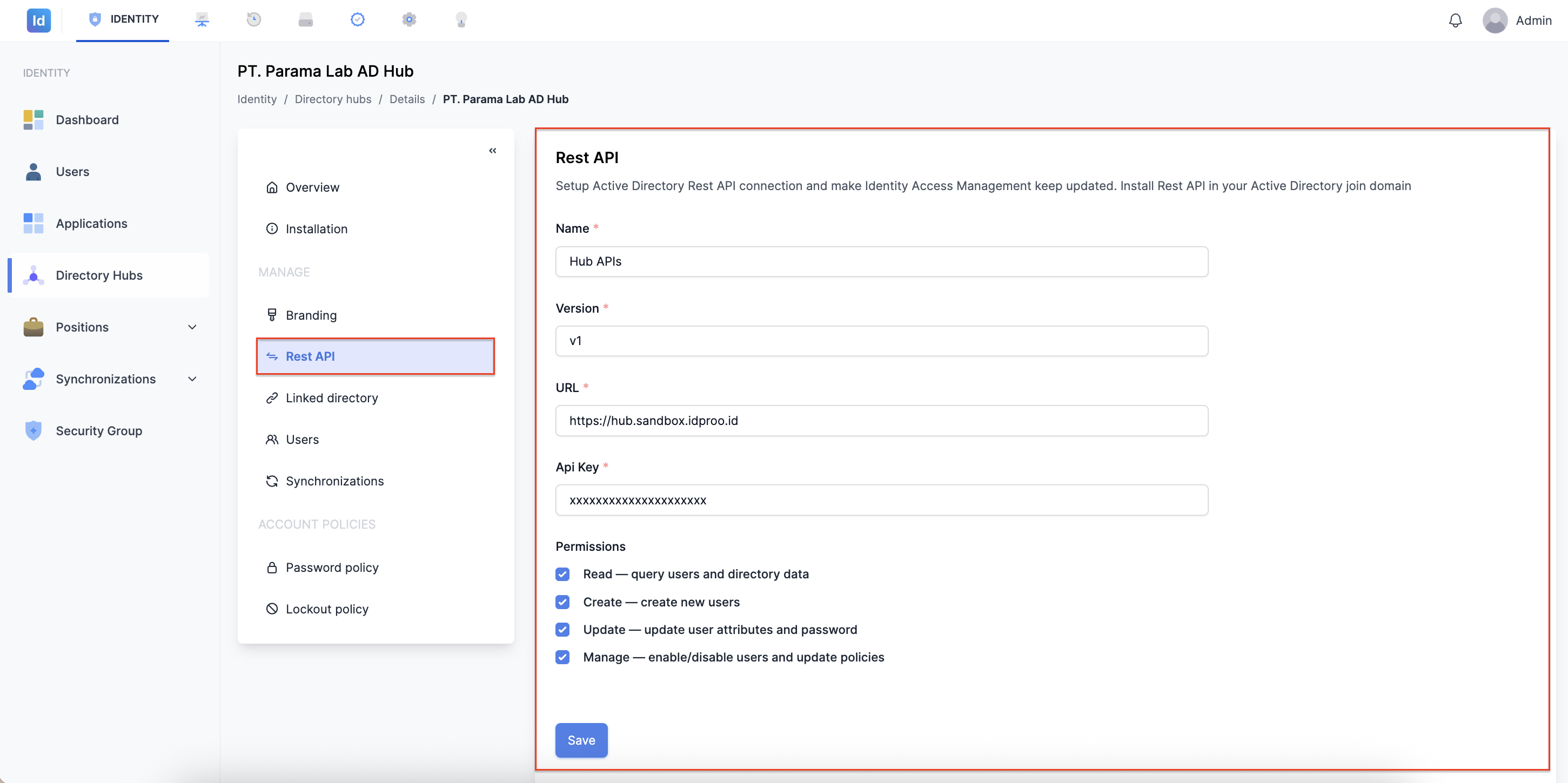Click the Installation info icon
This screenshot has width=1568, height=783.
pyautogui.click(x=271, y=229)
